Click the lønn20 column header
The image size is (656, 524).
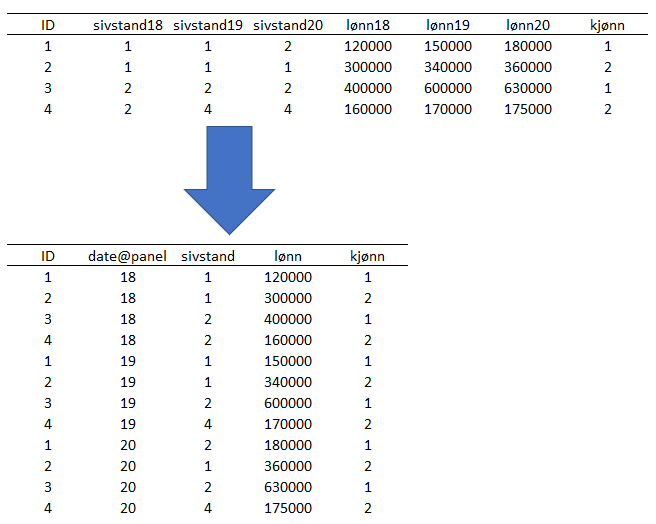(527, 25)
